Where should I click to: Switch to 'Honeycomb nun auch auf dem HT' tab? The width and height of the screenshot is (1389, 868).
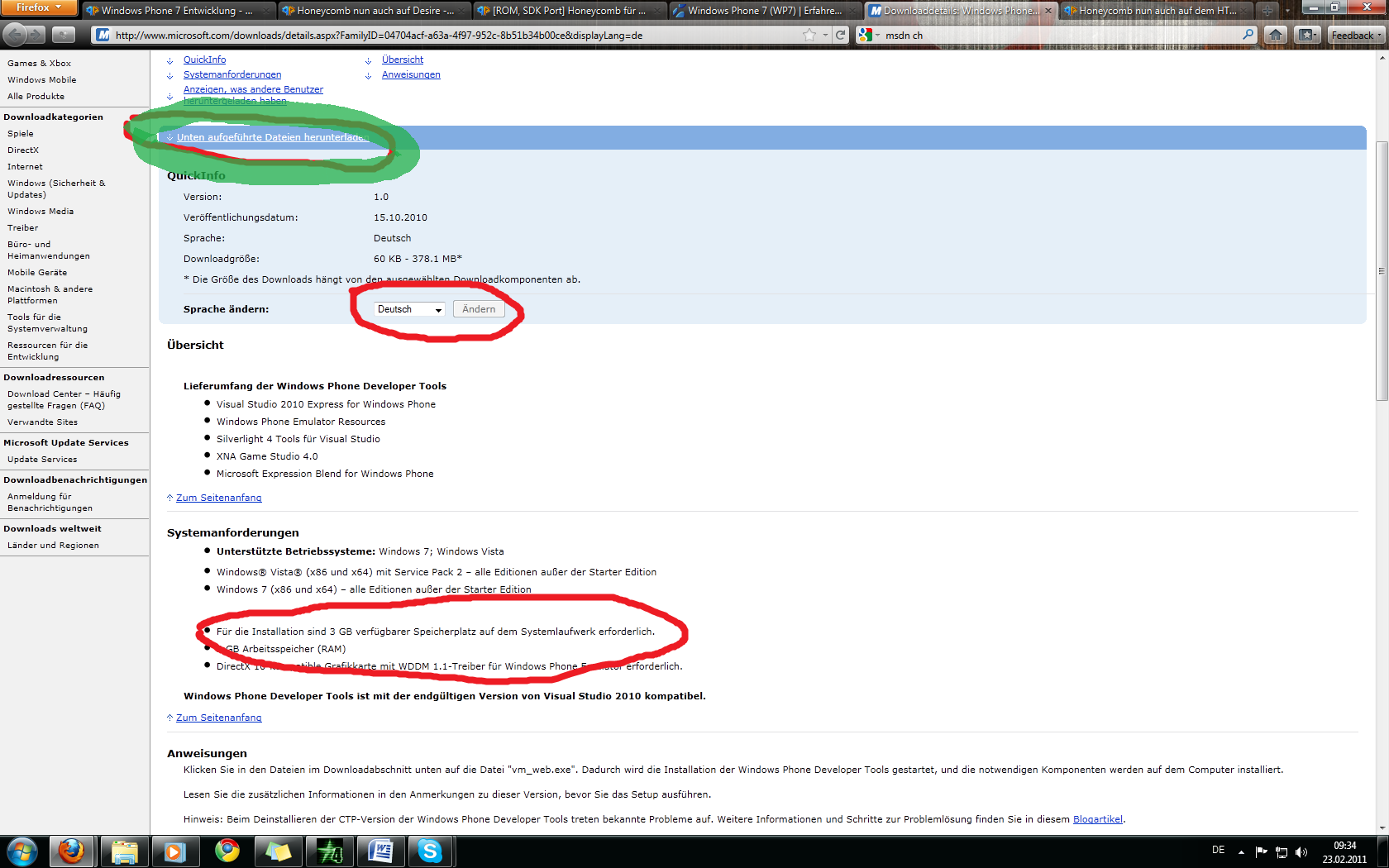tap(1157, 11)
